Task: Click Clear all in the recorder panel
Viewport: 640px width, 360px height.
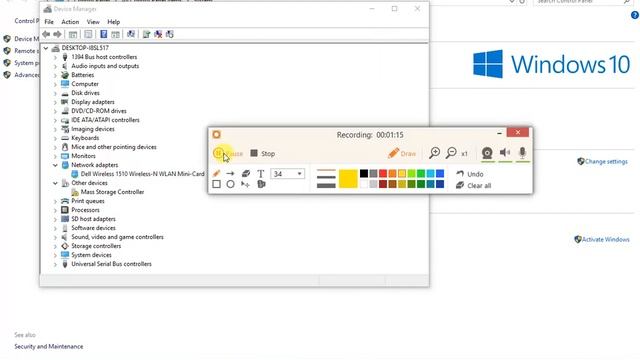Action: [x=473, y=185]
